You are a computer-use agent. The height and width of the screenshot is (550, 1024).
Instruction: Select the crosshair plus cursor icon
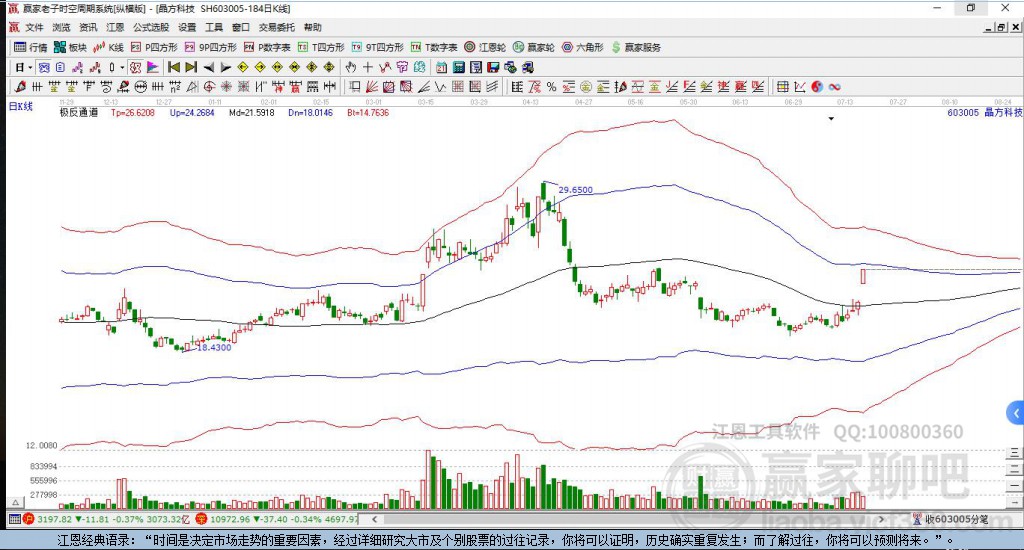pos(368,67)
